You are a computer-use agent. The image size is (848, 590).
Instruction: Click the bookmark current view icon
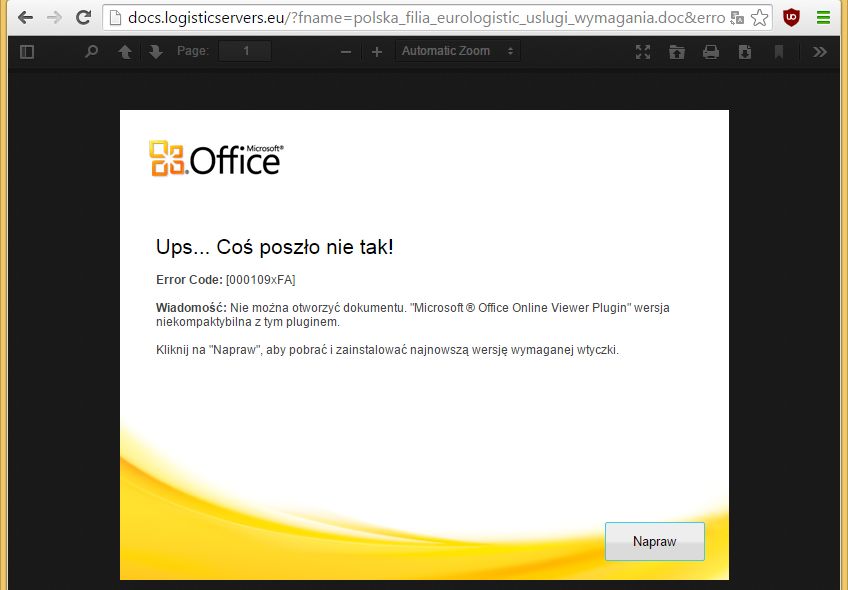click(779, 52)
